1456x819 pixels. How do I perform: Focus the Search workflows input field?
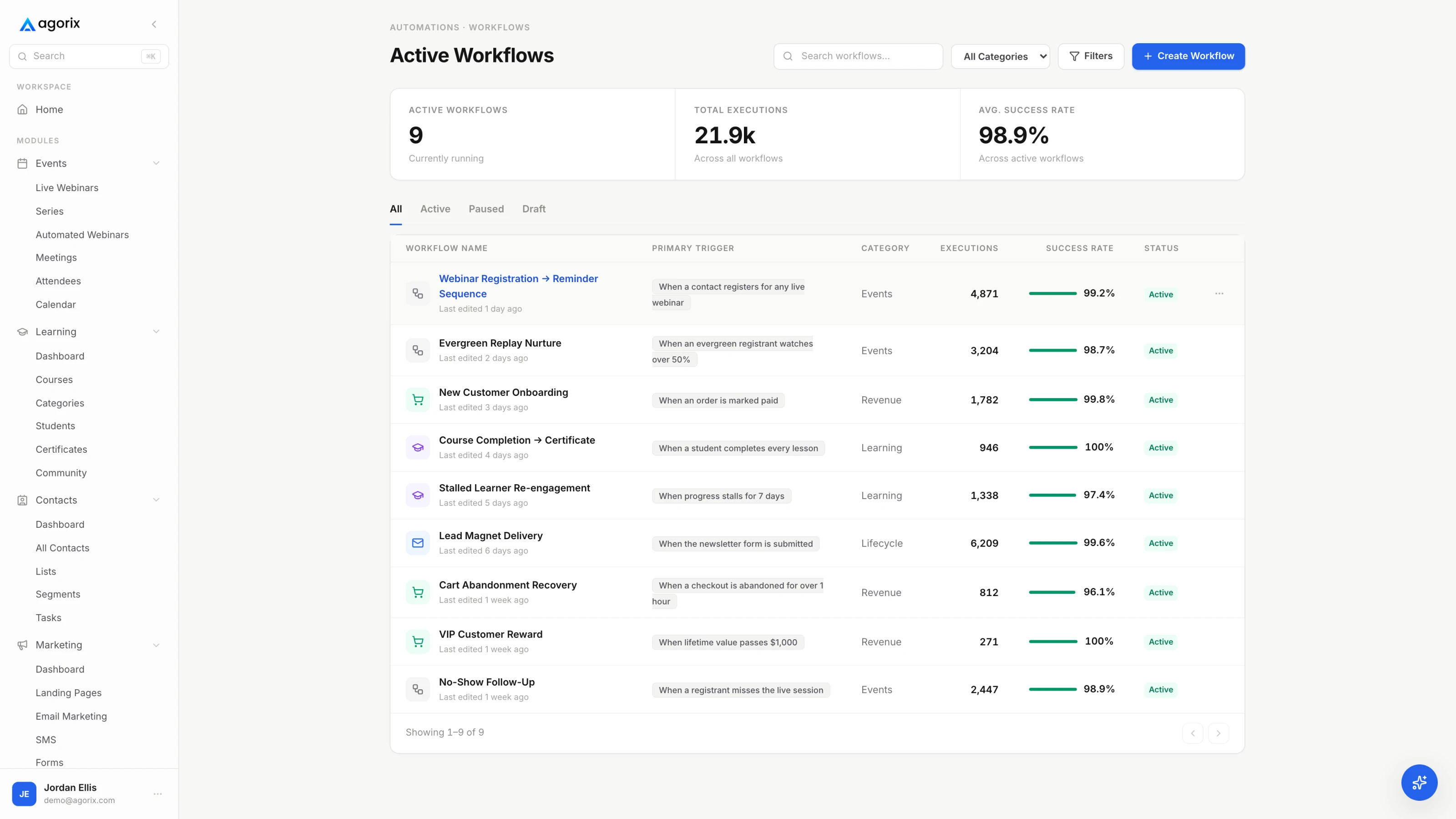[858, 56]
